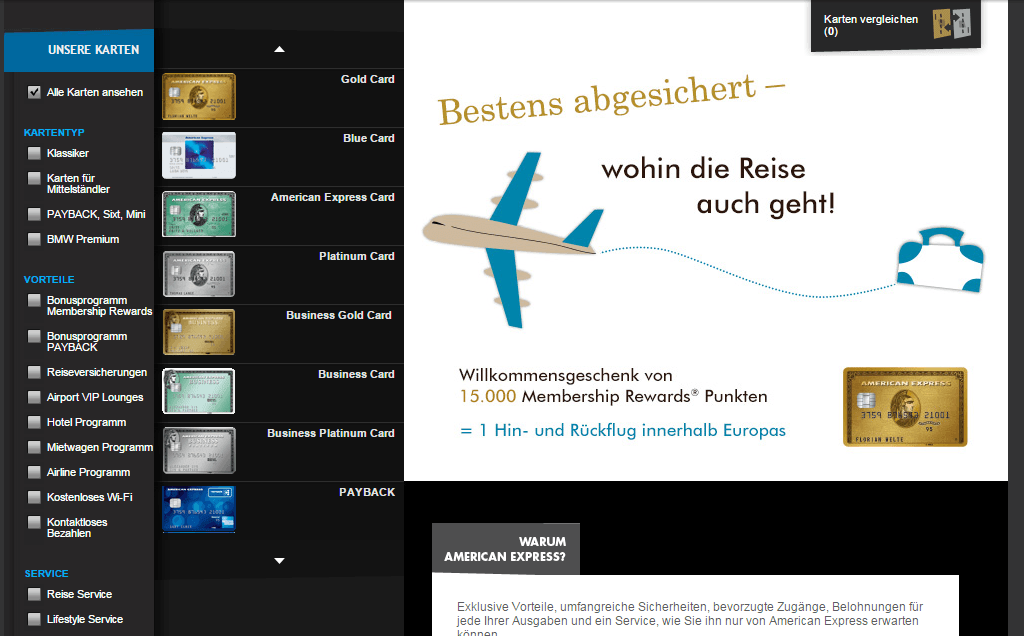Click the Hin- und Rückflug innerhalb Europas text

click(623, 431)
